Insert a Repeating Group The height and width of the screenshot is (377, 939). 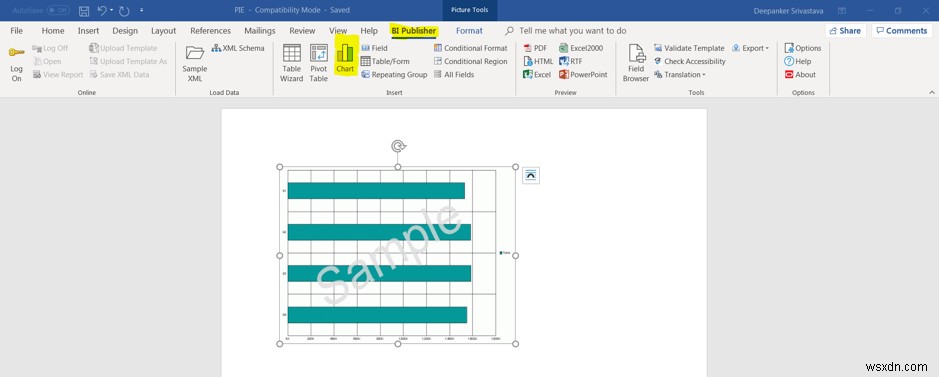coord(394,74)
